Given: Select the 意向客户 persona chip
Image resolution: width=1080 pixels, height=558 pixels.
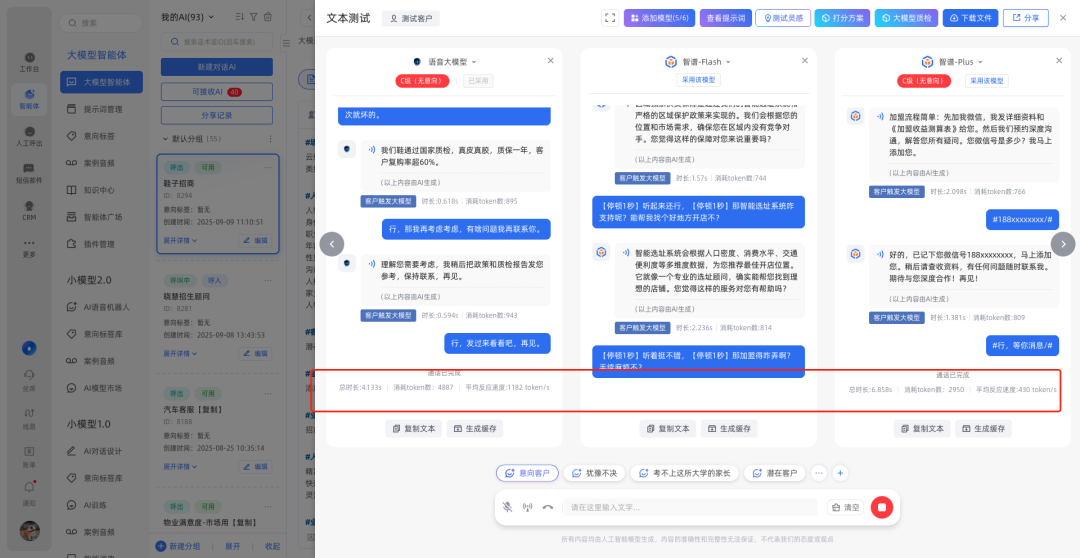Looking at the screenshot, I should tap(527, 473).
